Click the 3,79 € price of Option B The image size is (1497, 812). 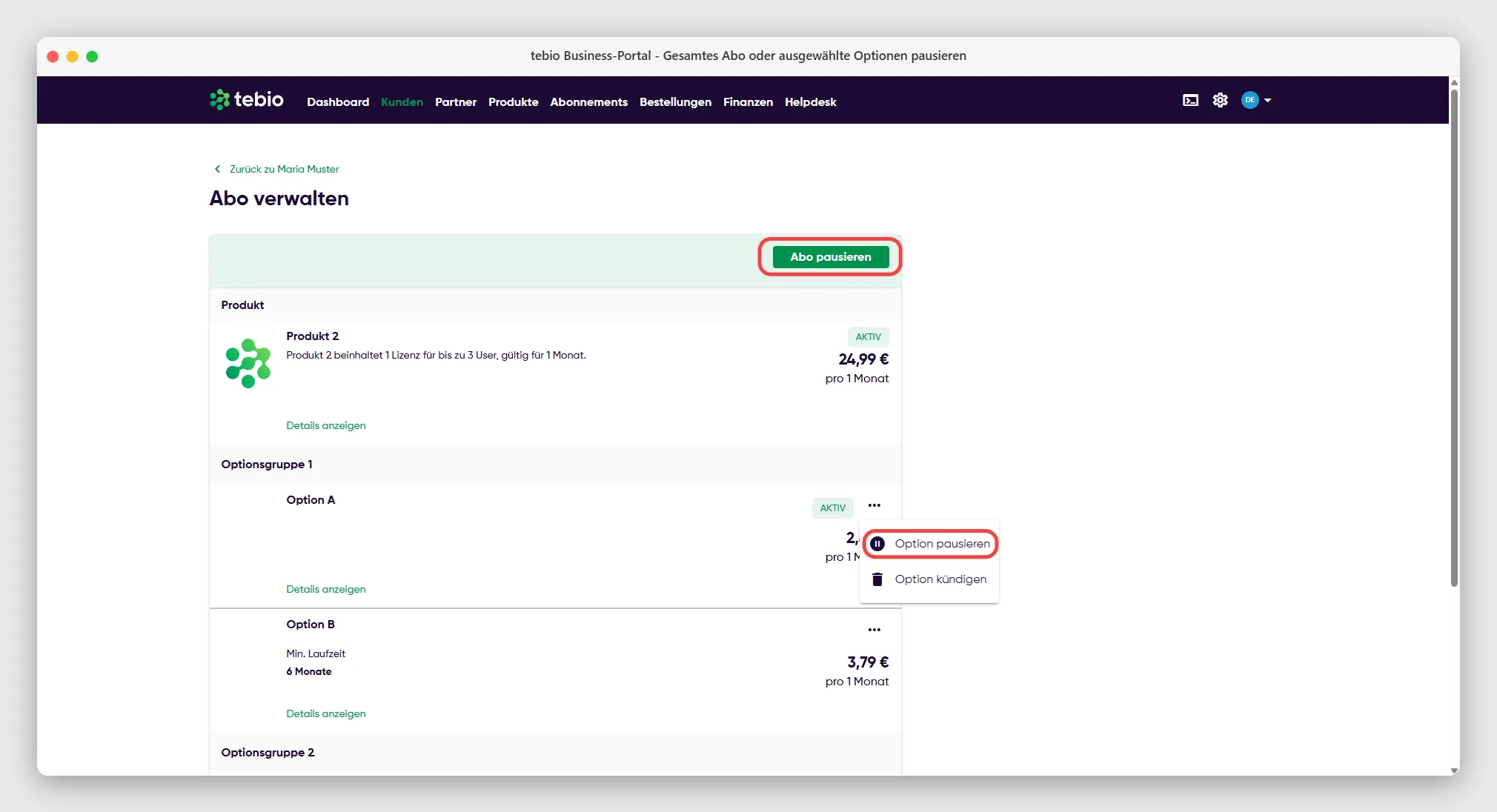click(x=868, y=662)
